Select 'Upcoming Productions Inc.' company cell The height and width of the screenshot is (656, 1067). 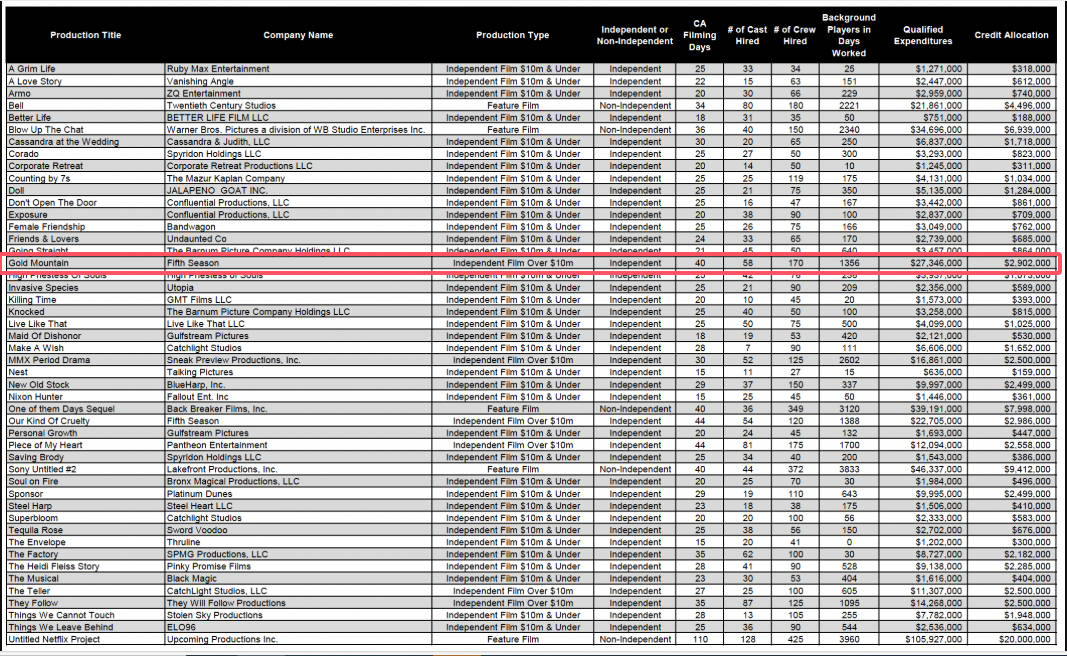(298, 639)
